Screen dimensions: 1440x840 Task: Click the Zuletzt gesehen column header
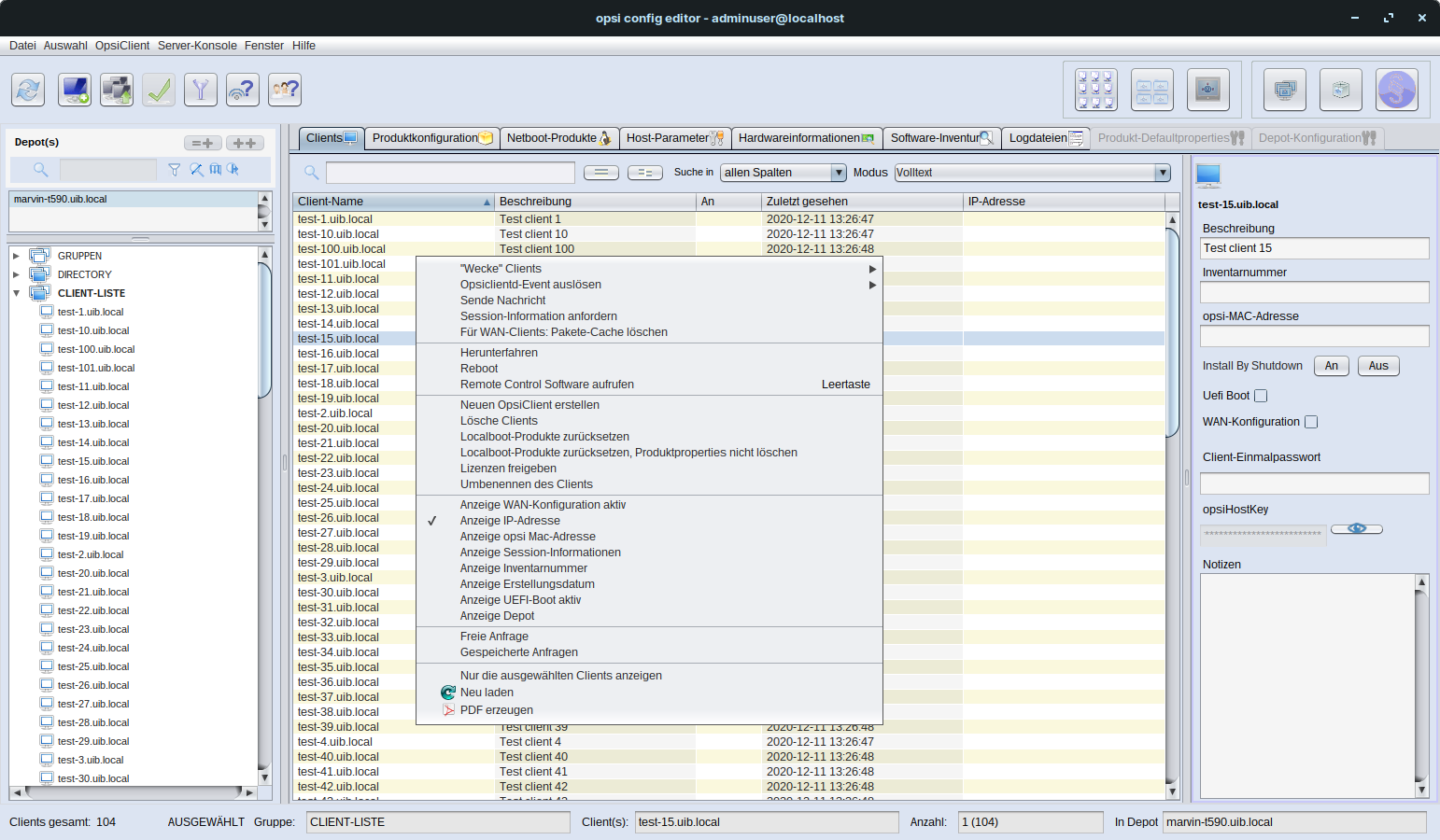pyautogui.click(x=862, y=202)
